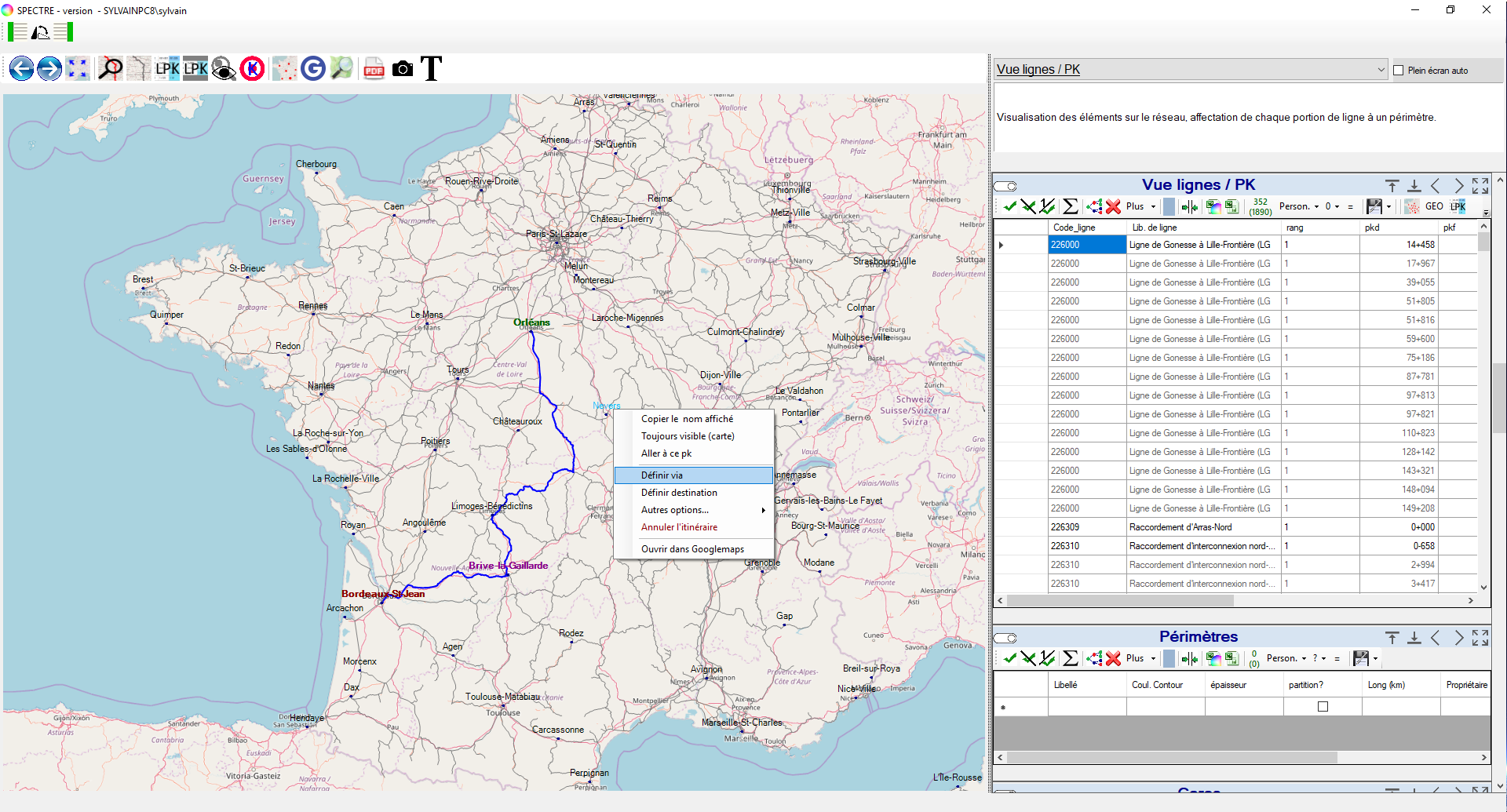Image resolution: width=1507 pixels, height=812 pixels.
Task: Select Ouvrir dans Googlemaps menu entry
Action: [x=692, y=549]
